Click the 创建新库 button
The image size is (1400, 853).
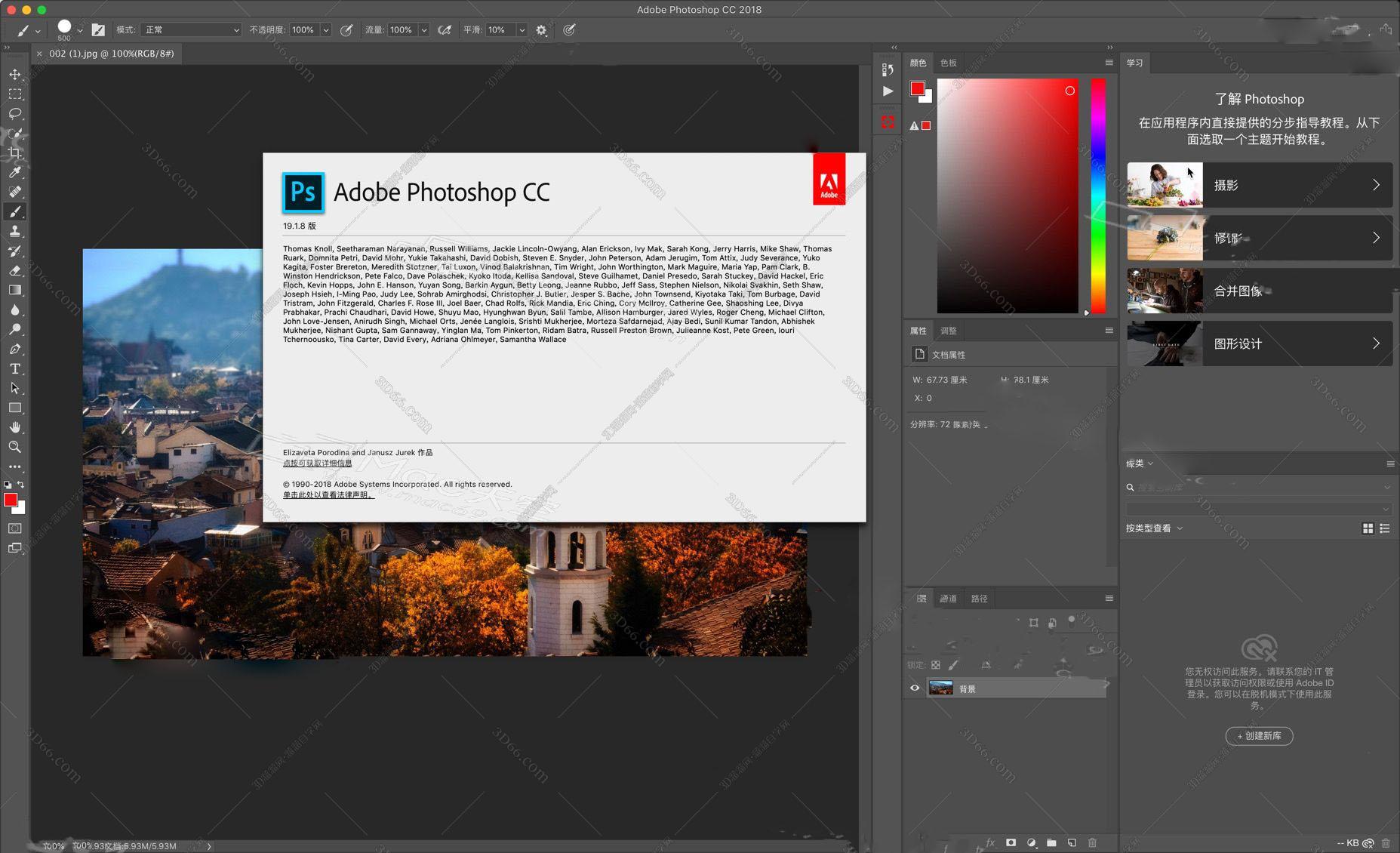[x=1259, y=736]
